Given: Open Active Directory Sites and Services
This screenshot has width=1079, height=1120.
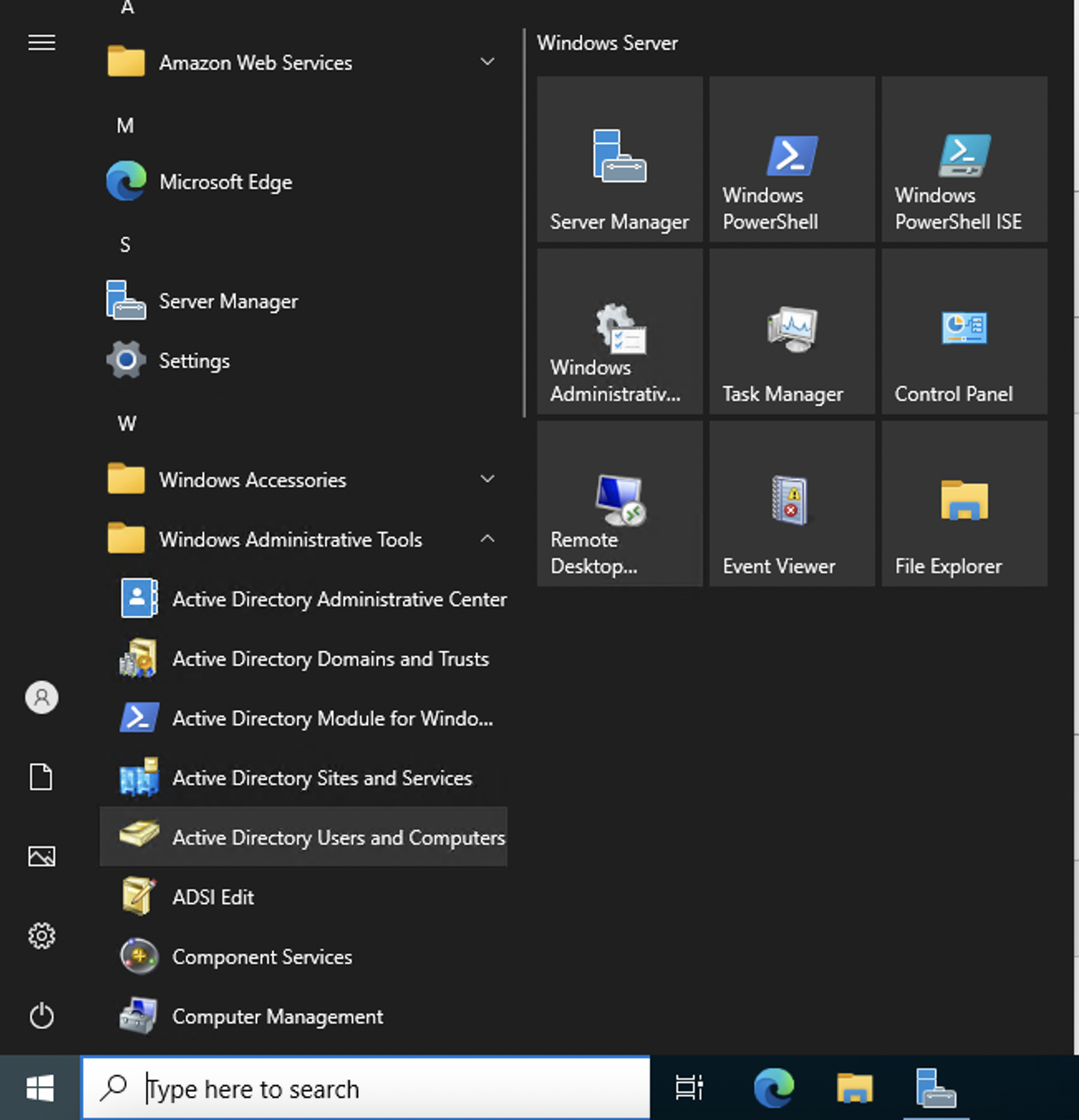Looking at the screenshot, I should click(x=303, y=778).
